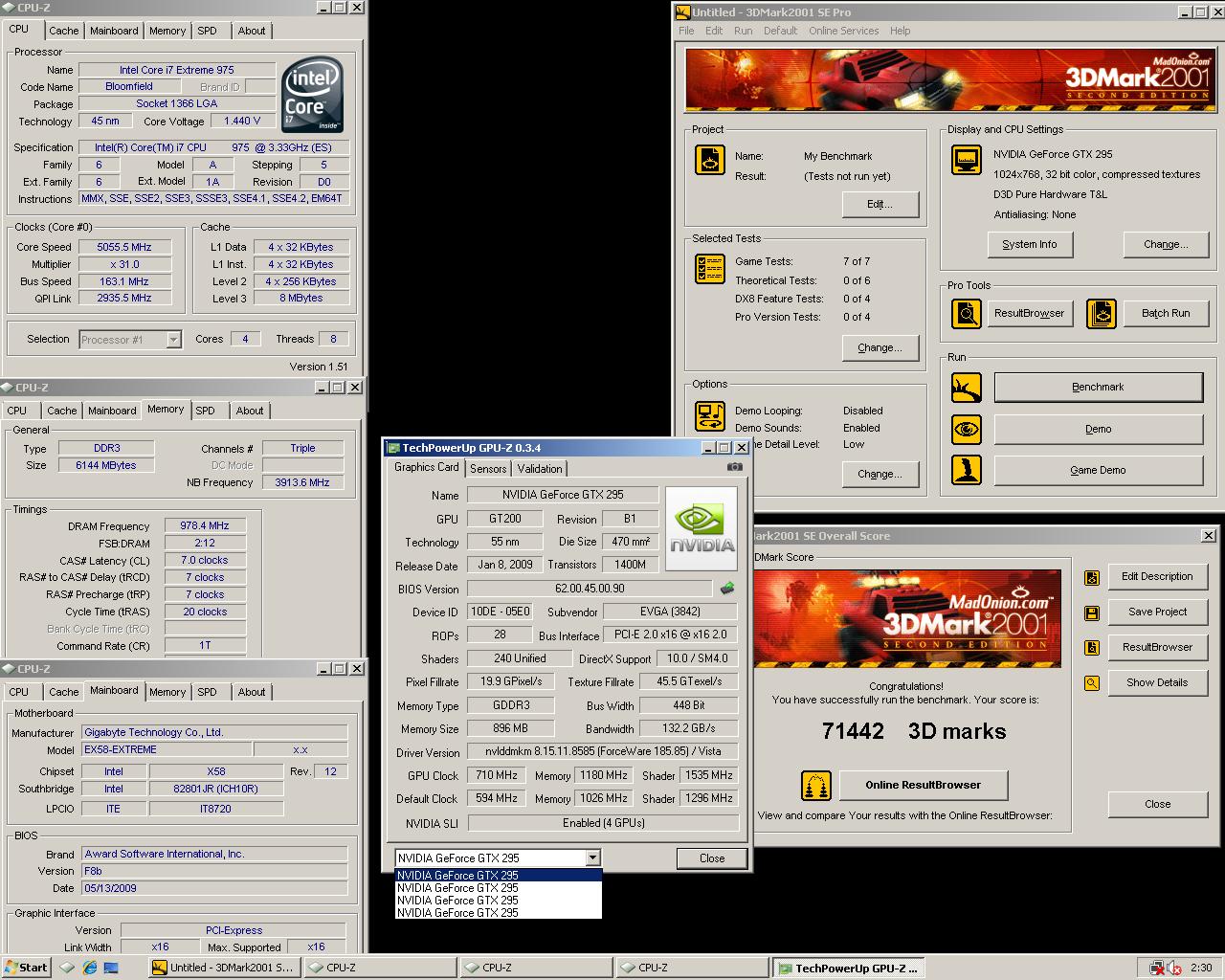Click the Benchmark button
This screenshot has width=1225, height=980.
point(1098,388)
